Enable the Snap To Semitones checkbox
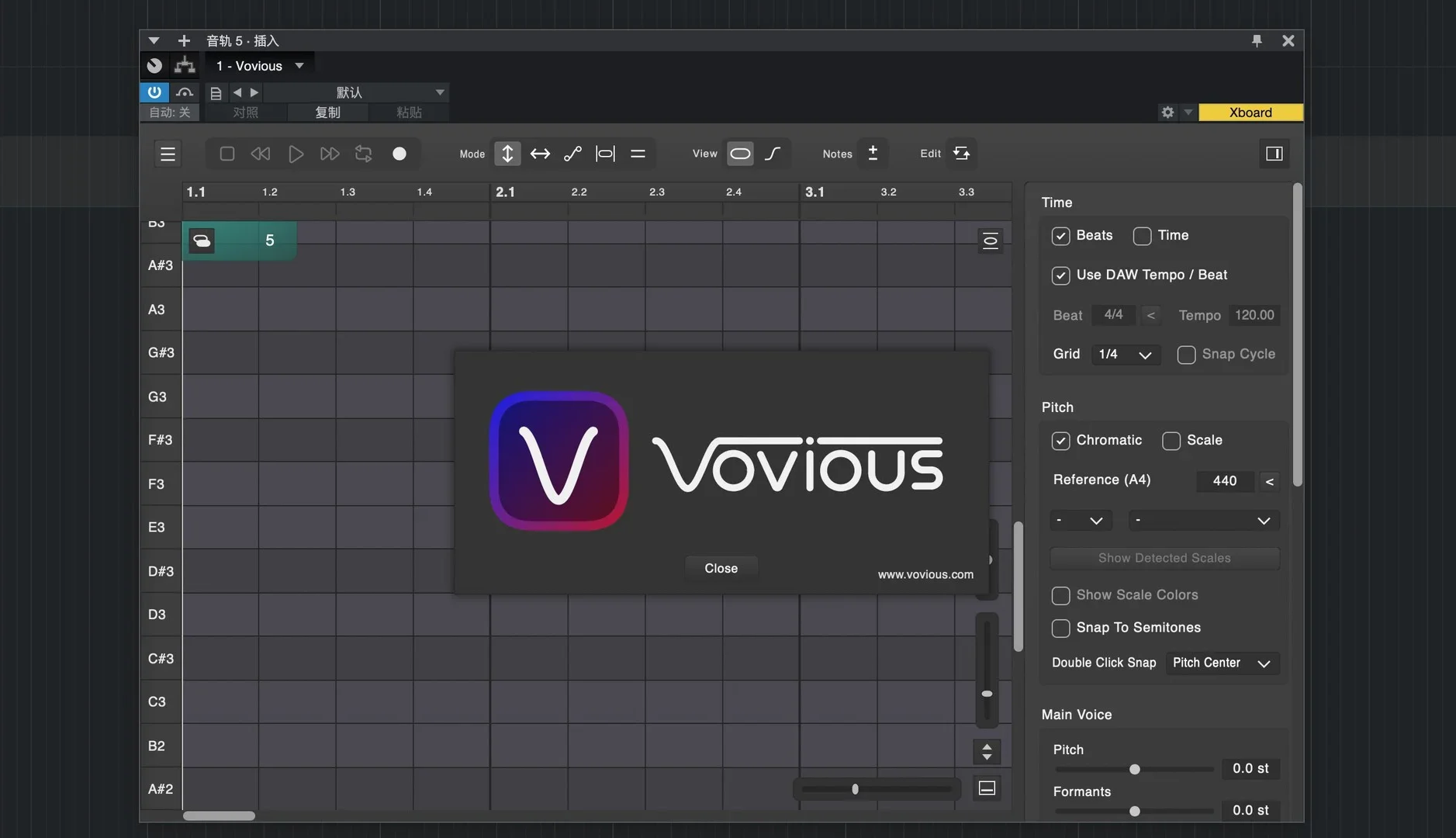 [x=1060, y=628]
